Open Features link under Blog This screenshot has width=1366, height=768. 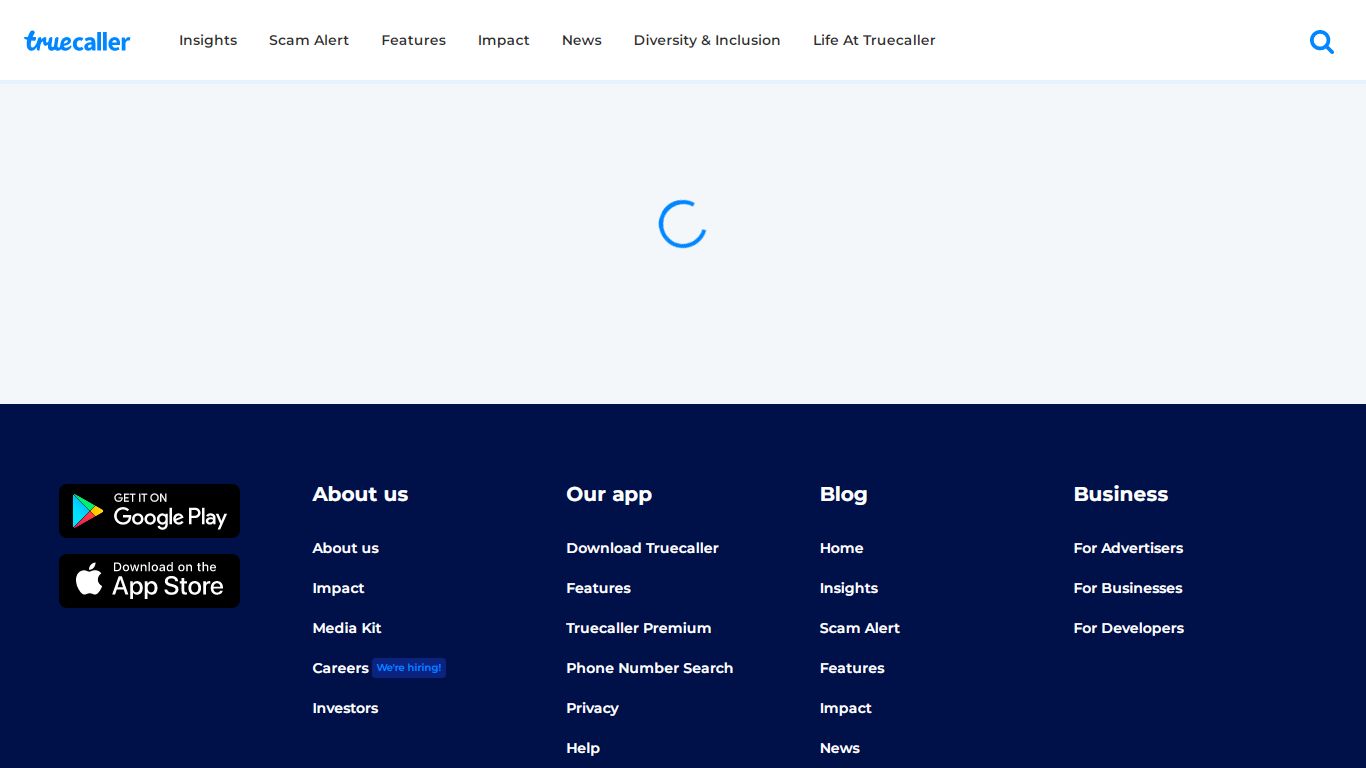coord(852,668)
